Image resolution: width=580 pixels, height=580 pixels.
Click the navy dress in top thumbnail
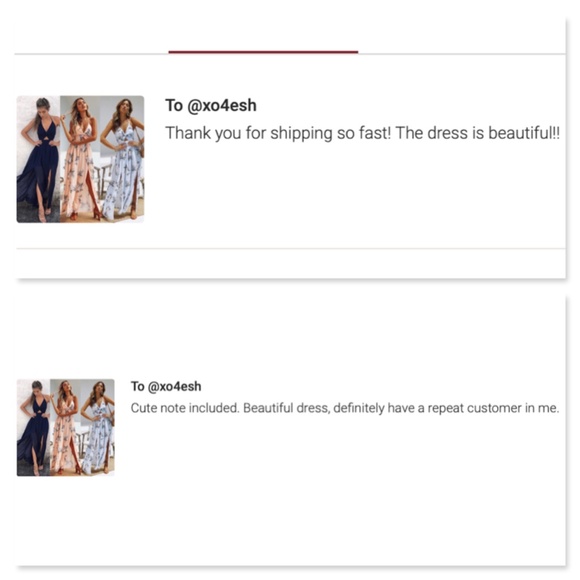click(x=39, y=159)
